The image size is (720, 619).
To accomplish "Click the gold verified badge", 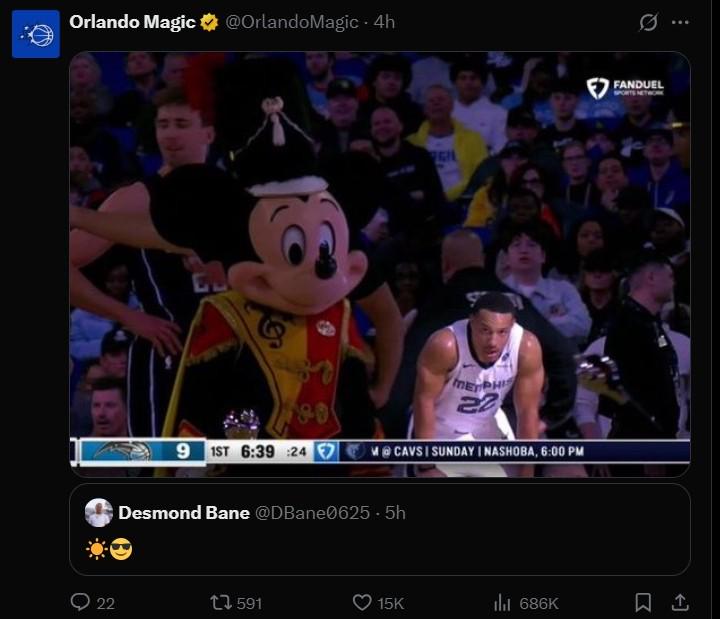I will point(209,22).
